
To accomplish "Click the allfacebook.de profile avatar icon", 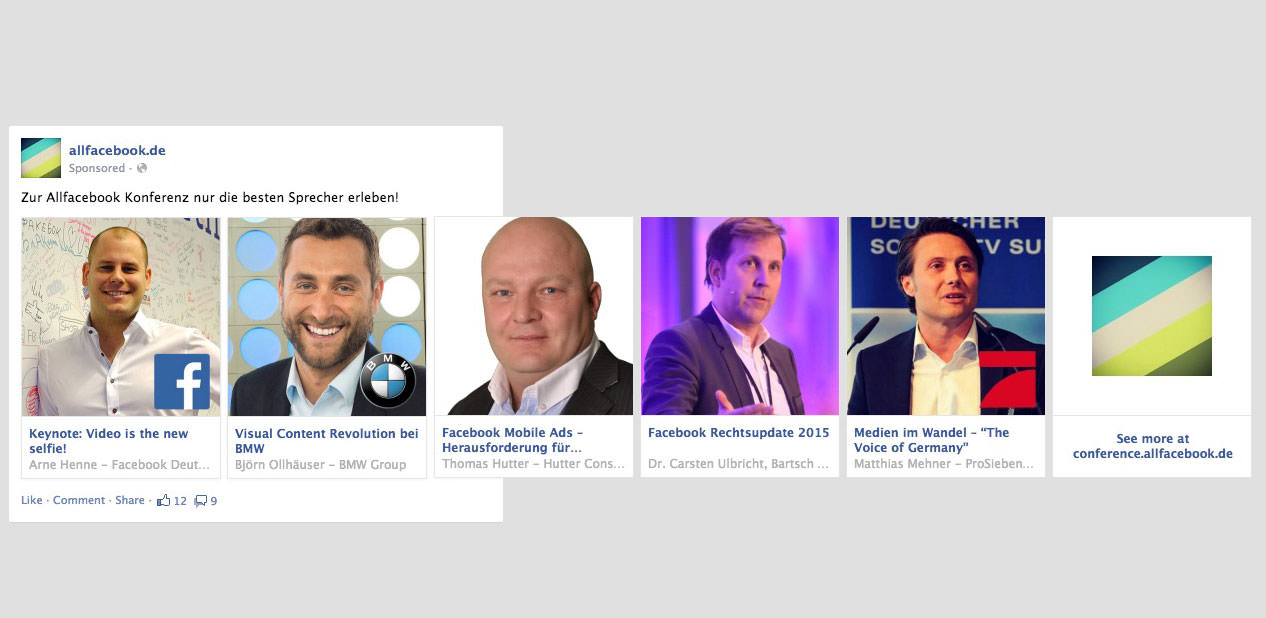I will (x=41, y=158).
